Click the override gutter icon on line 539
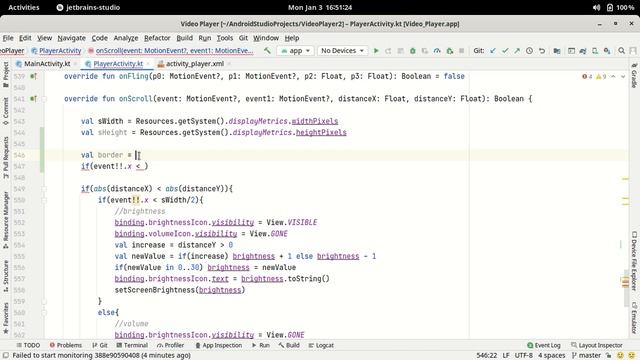This screenshot has width=640, height=360. point(33,76)
